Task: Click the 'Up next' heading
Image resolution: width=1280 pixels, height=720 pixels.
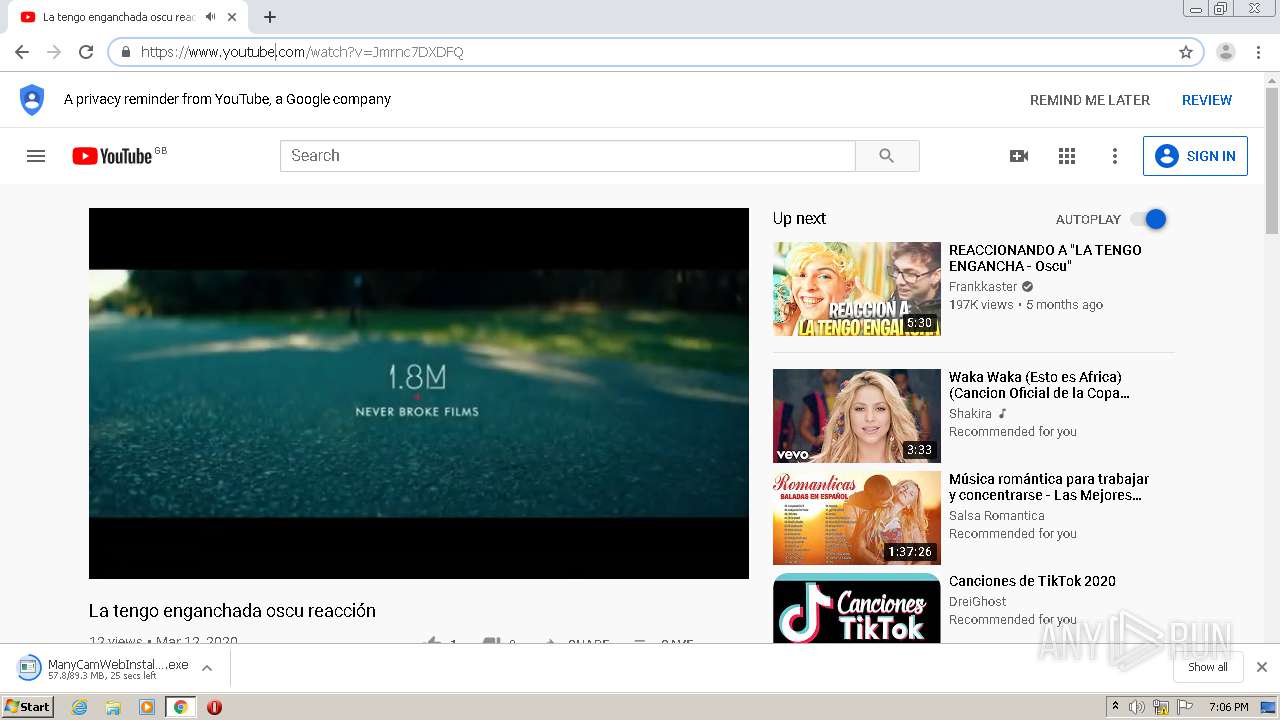Action: (x=799, y=219)
